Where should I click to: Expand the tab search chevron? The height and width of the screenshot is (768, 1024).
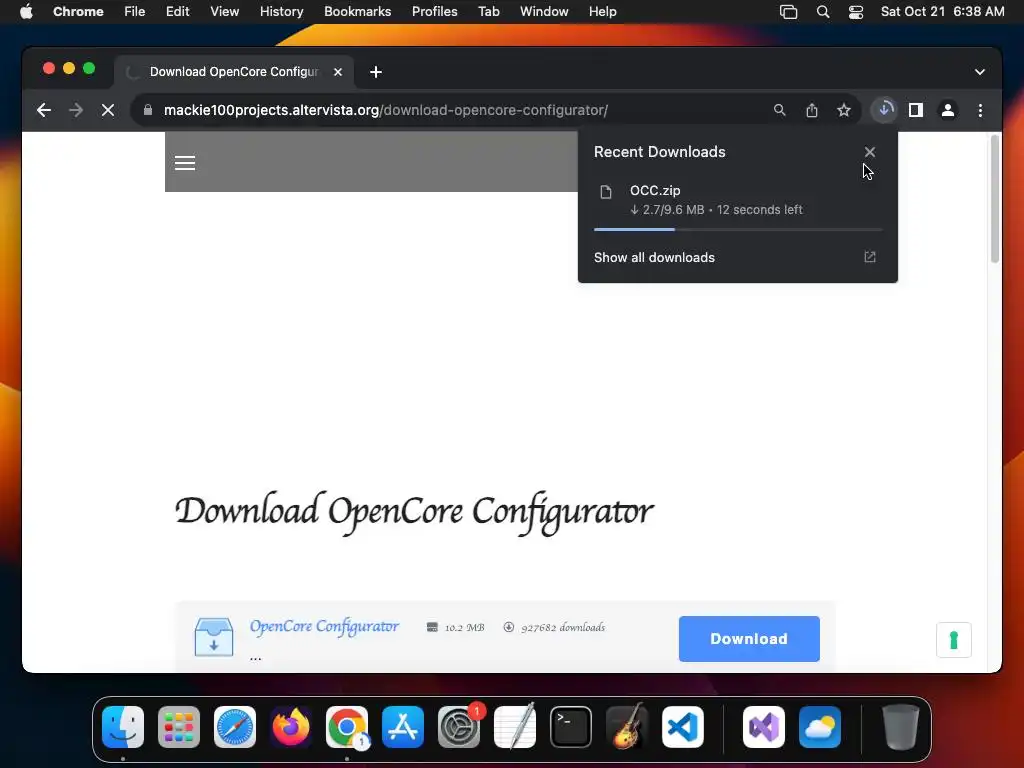(x=980, y=72)
